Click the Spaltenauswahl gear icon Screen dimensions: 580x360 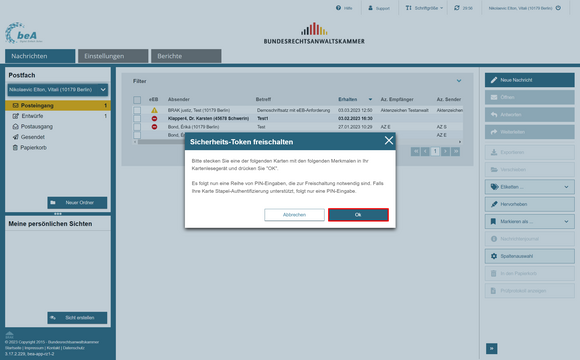click(x=494, y=256)
